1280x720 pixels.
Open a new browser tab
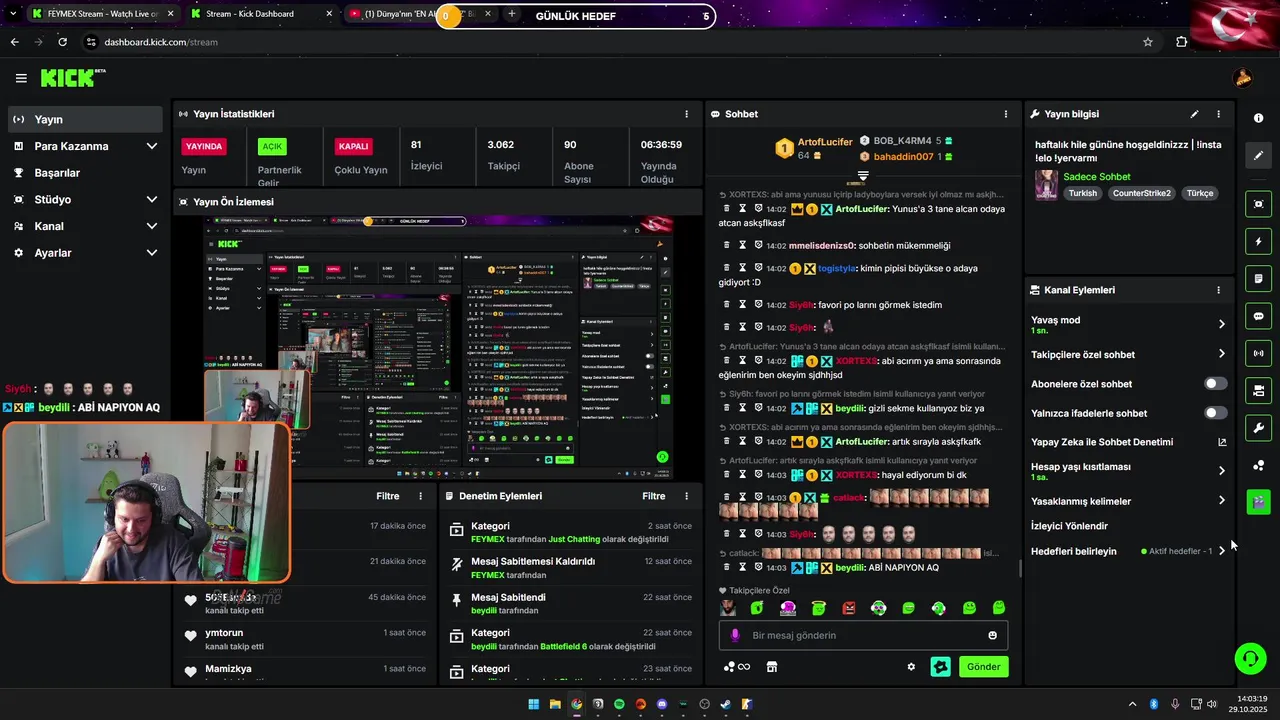pos(512,14)
